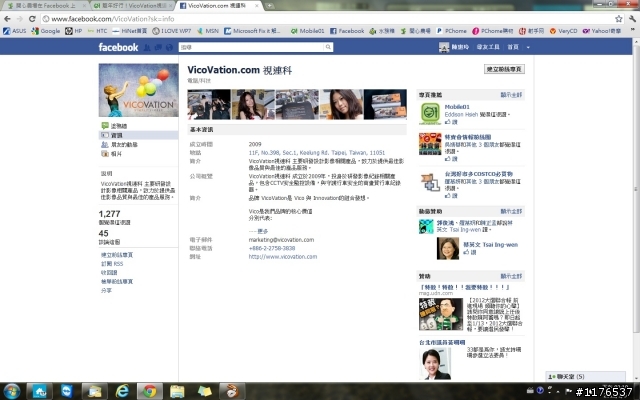Open the Tsai Ing-wen portrait thumbnail
Viewport: 640px width, 400px height.
coord(448,248)
